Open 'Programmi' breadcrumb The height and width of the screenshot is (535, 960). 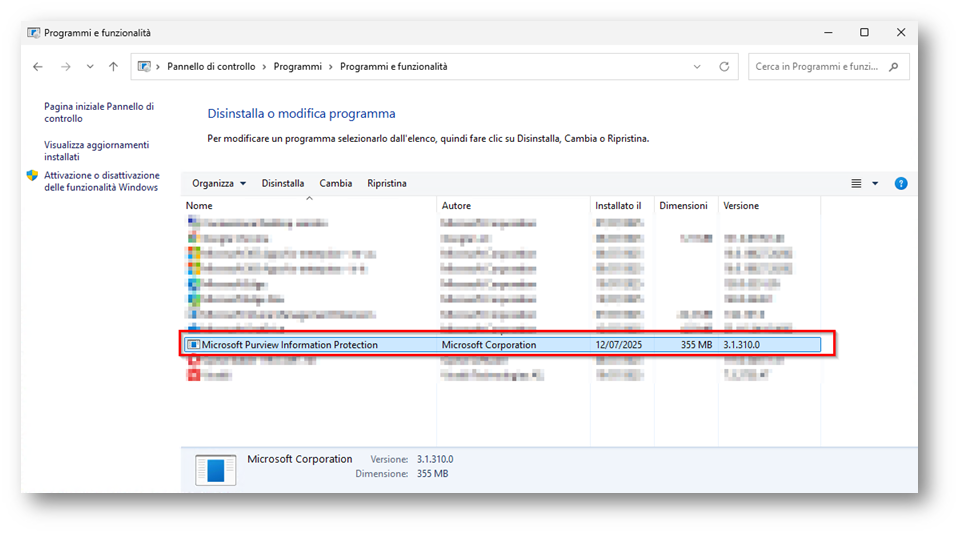click(x=298, y=67)
